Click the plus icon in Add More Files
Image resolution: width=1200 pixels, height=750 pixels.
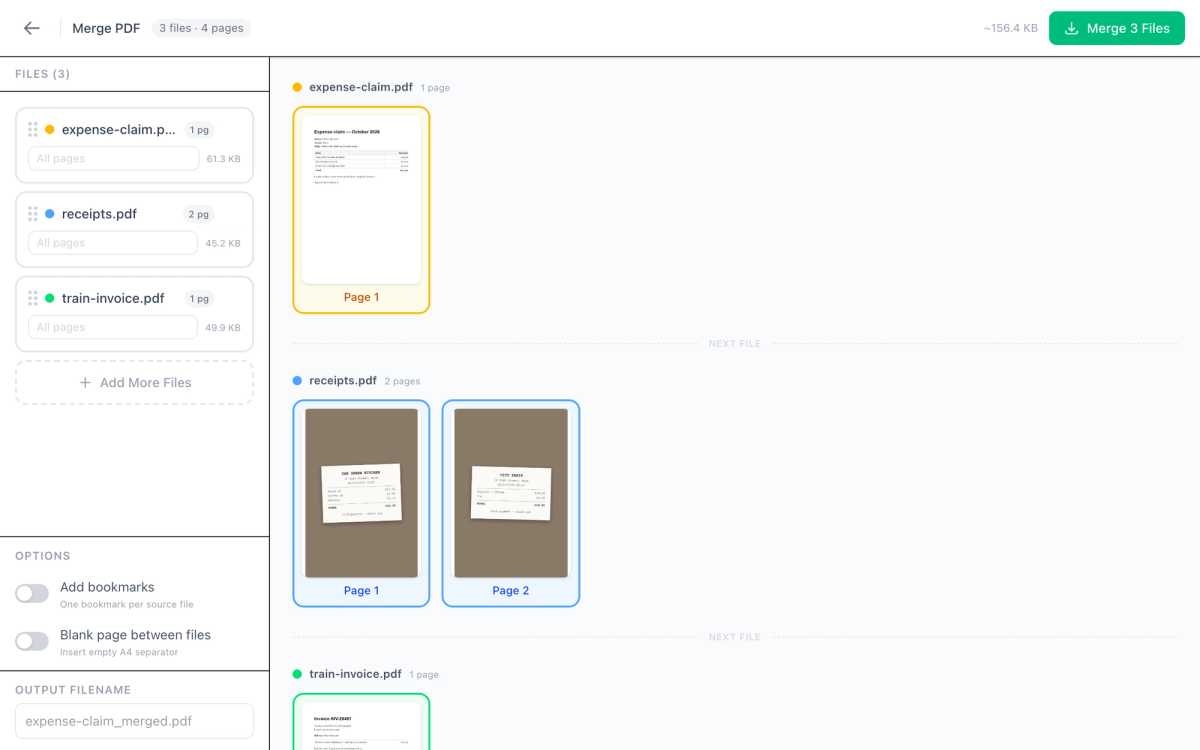[x=85, y=383]
